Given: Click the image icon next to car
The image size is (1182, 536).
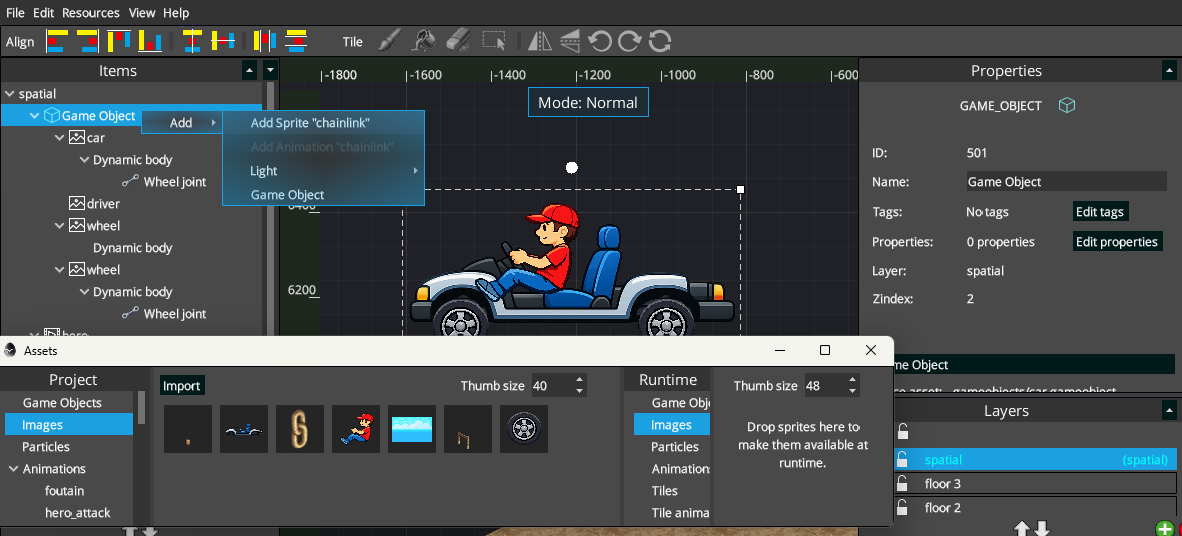Looking at the screenshot, I should 76,137.
